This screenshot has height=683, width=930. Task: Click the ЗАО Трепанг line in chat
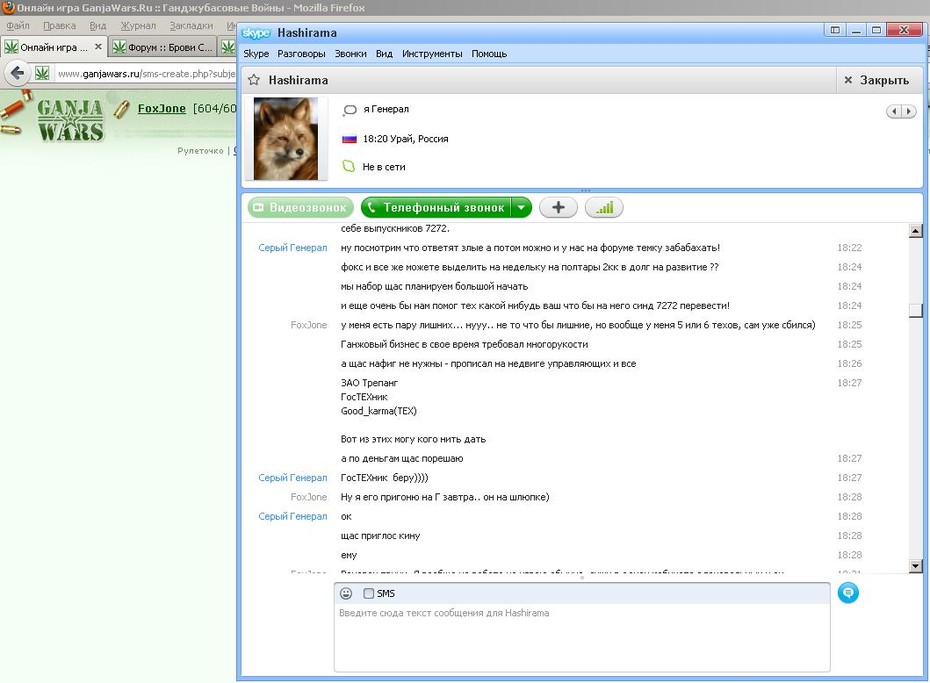click(369, 383)
